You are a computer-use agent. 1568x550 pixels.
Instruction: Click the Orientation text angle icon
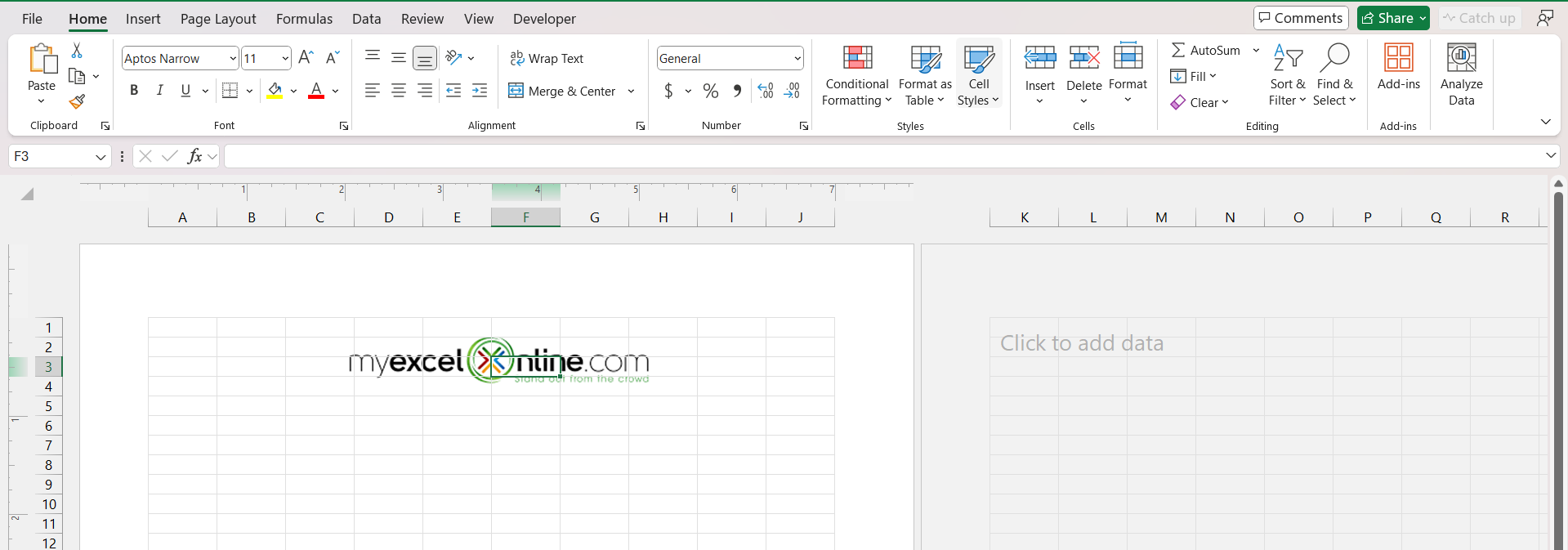(x=454, y=57)
